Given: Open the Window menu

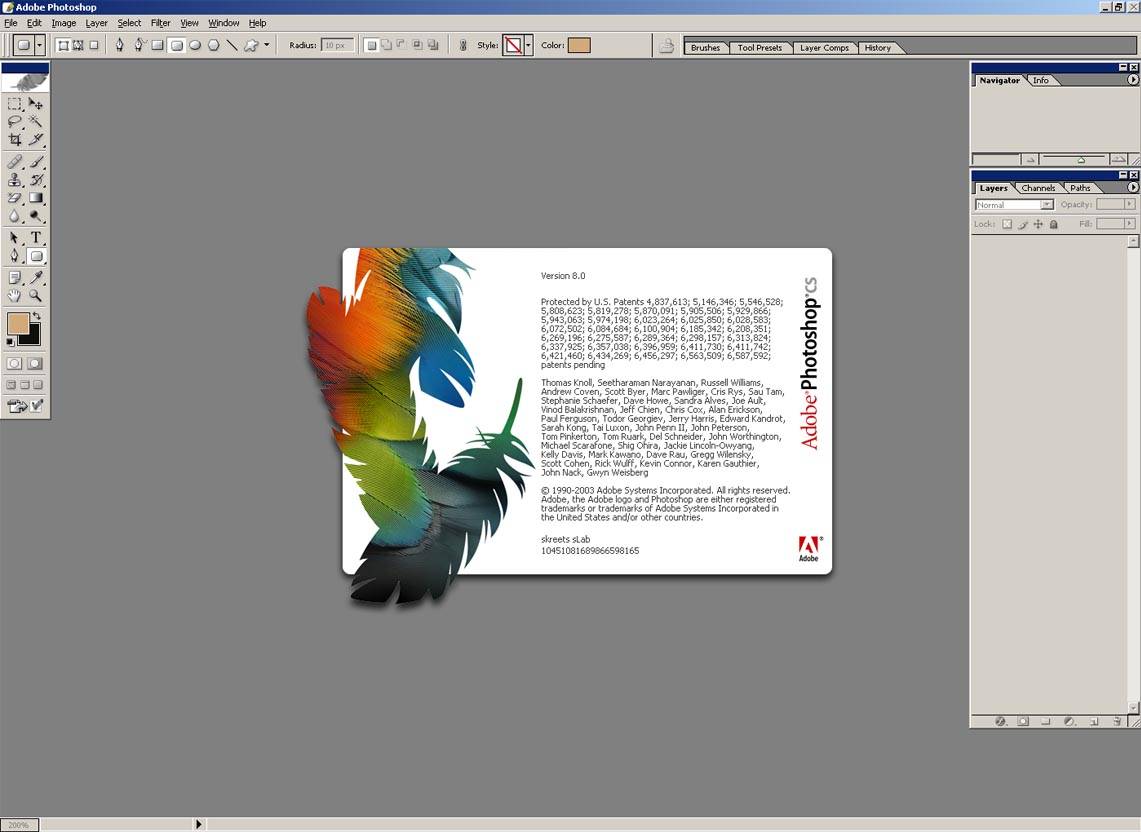Looking at the screenshot, I should tap(223, 23).
